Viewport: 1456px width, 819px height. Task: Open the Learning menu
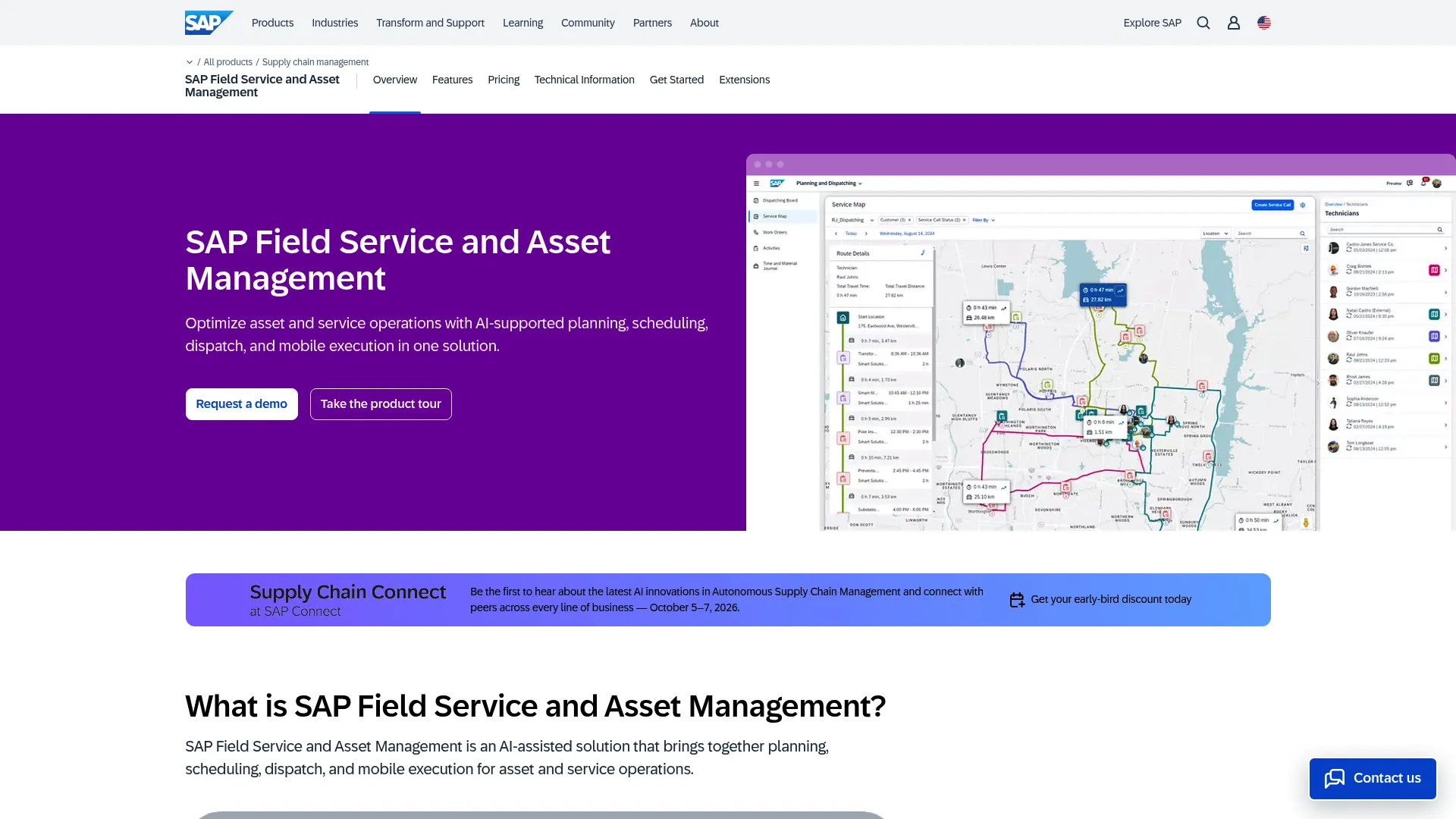[522, 23]
